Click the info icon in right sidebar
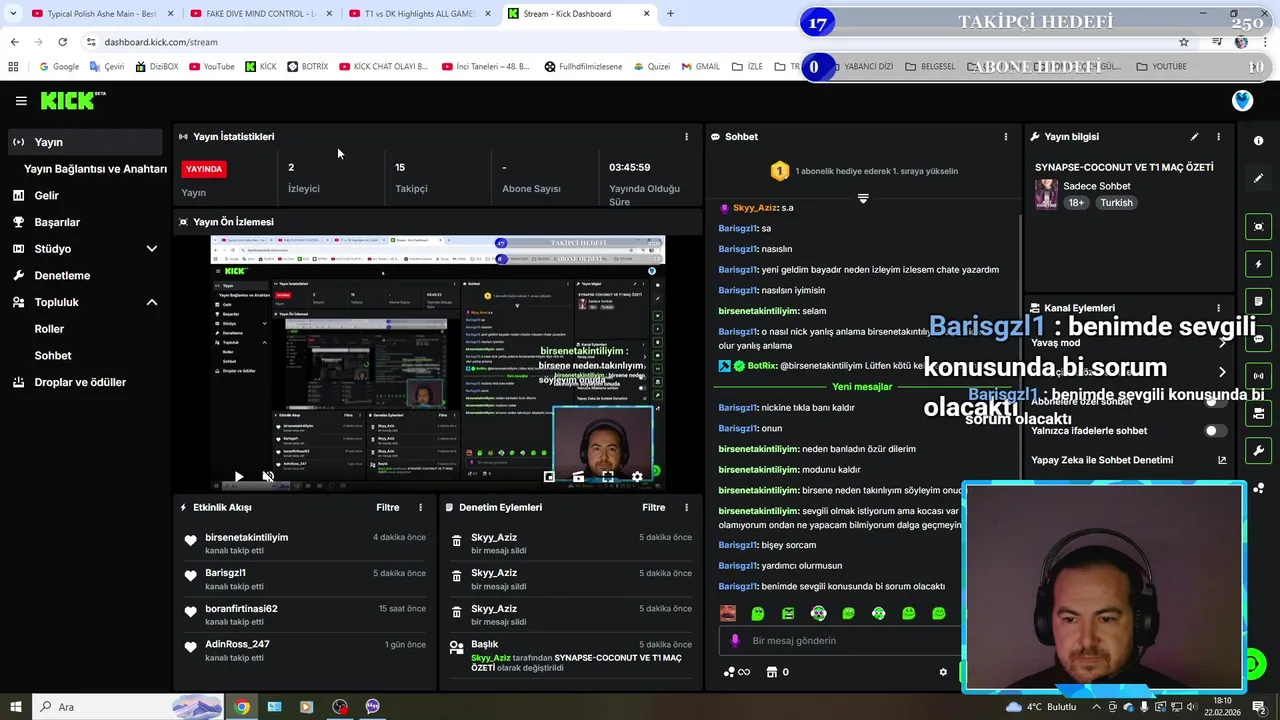1280x720 pixels. coord(1259,141)
